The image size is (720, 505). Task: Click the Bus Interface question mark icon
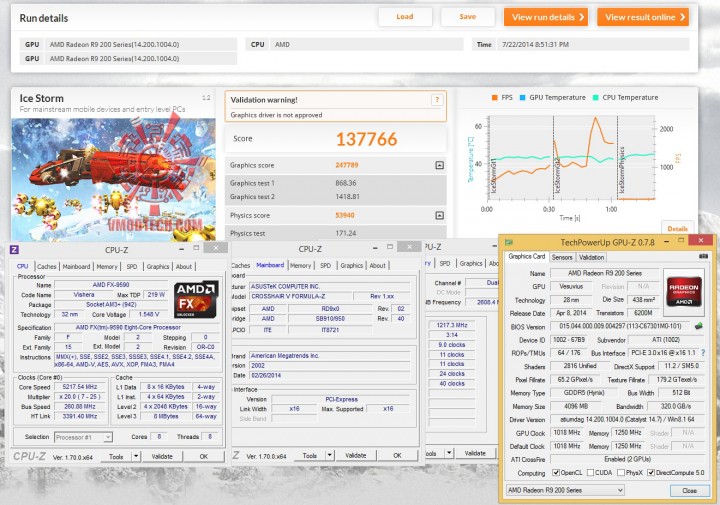coord(703,353)
